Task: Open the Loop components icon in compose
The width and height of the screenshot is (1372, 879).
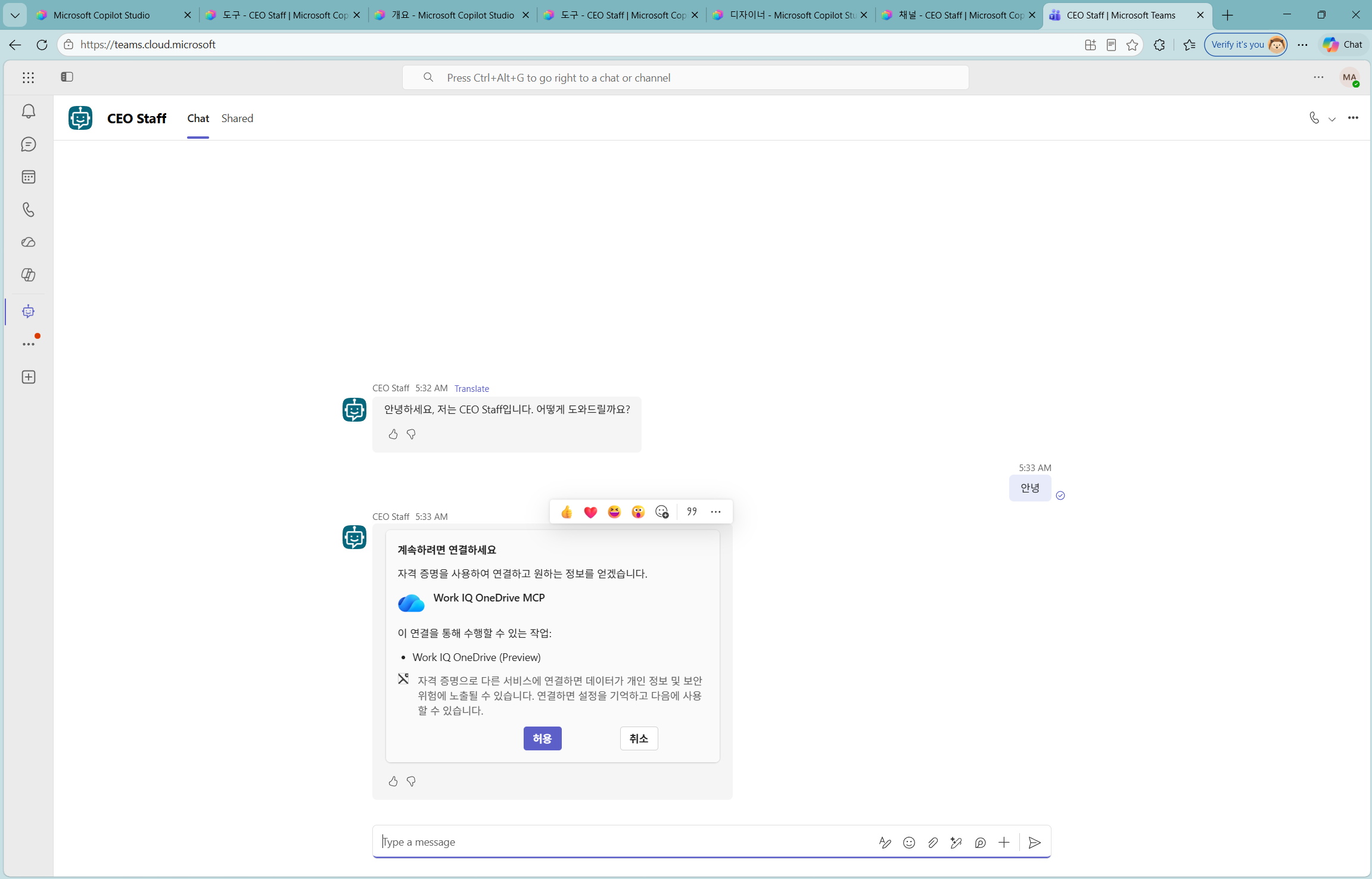Action: [980, 843]
